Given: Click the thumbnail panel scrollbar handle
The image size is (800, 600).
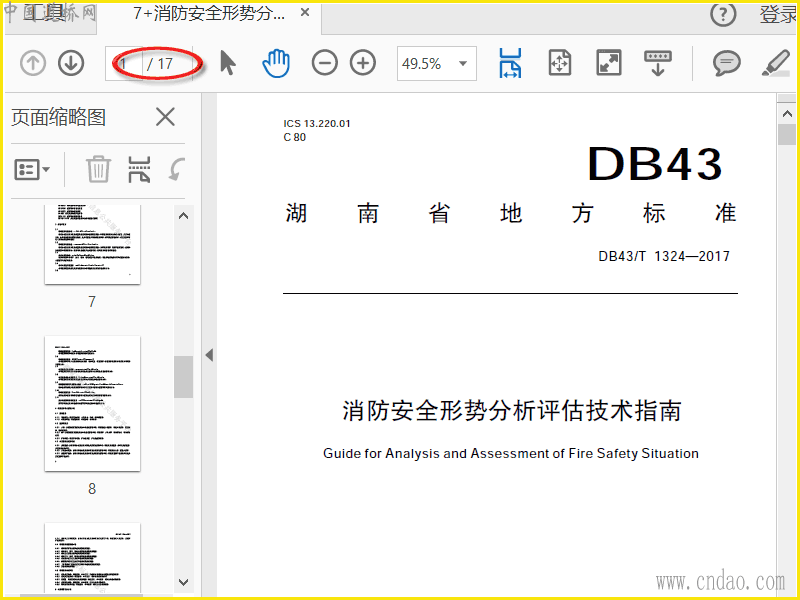Looking at the screenshot, I should [x=183, y=377].
